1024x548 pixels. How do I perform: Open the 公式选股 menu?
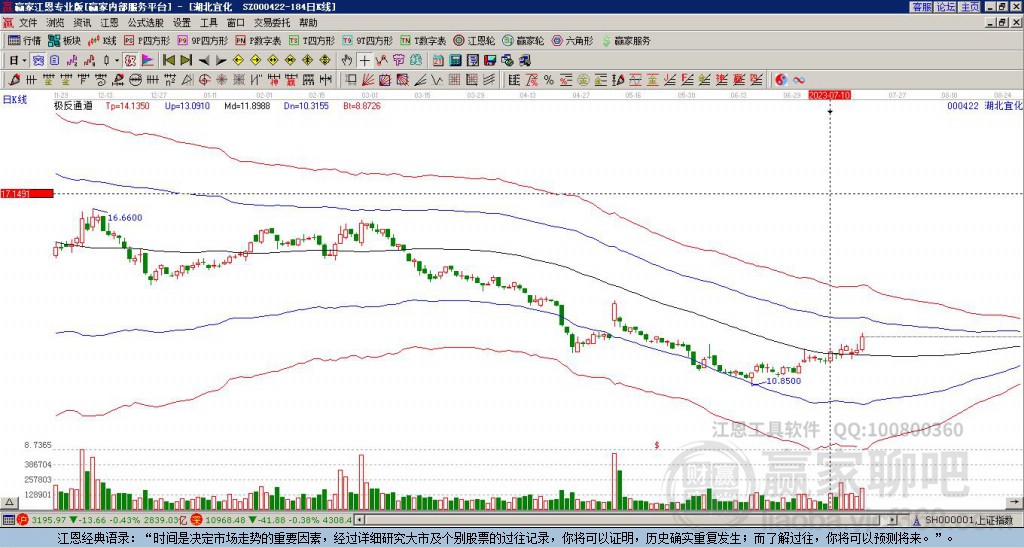click(146, 23)
